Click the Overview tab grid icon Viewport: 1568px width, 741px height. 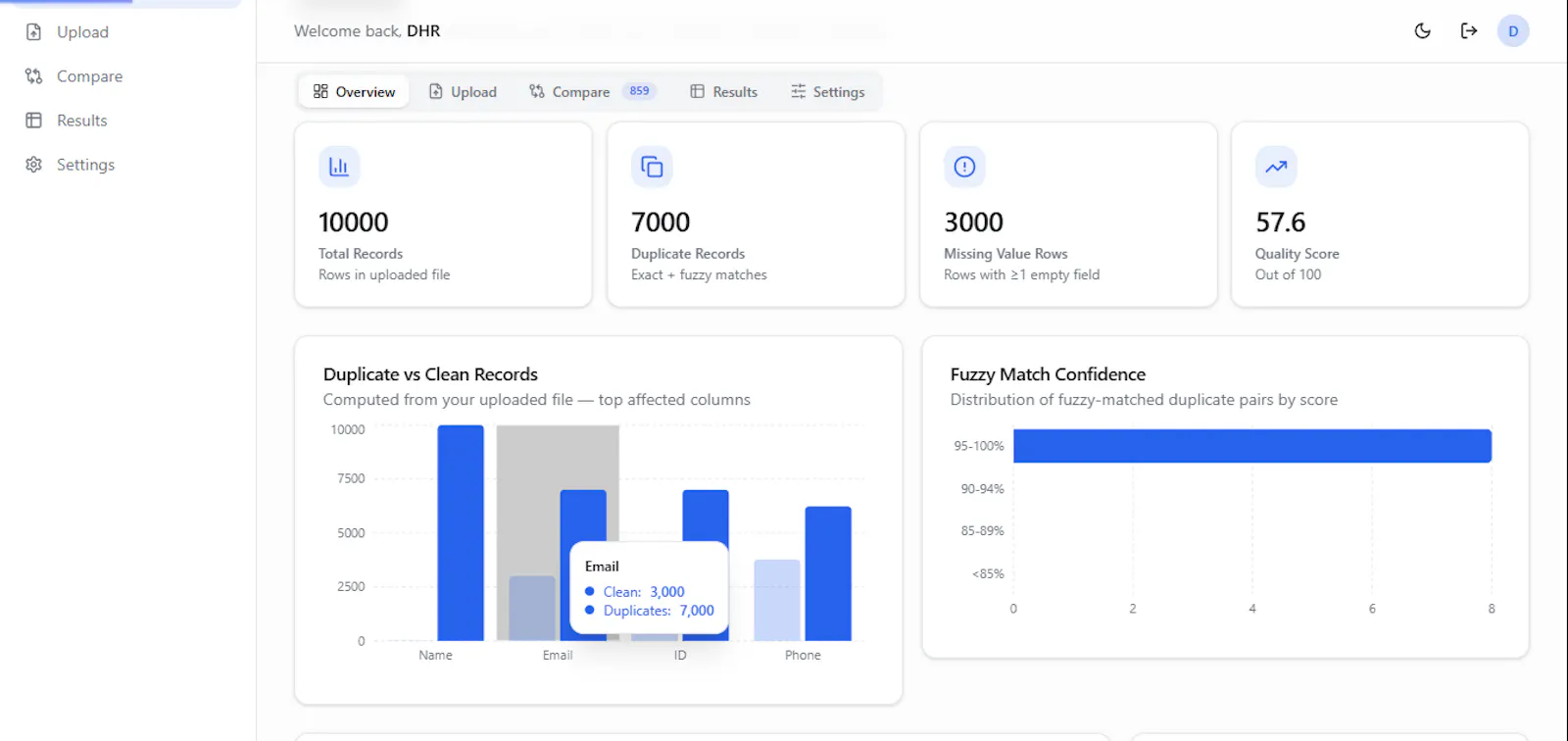[x=320, y=92]
